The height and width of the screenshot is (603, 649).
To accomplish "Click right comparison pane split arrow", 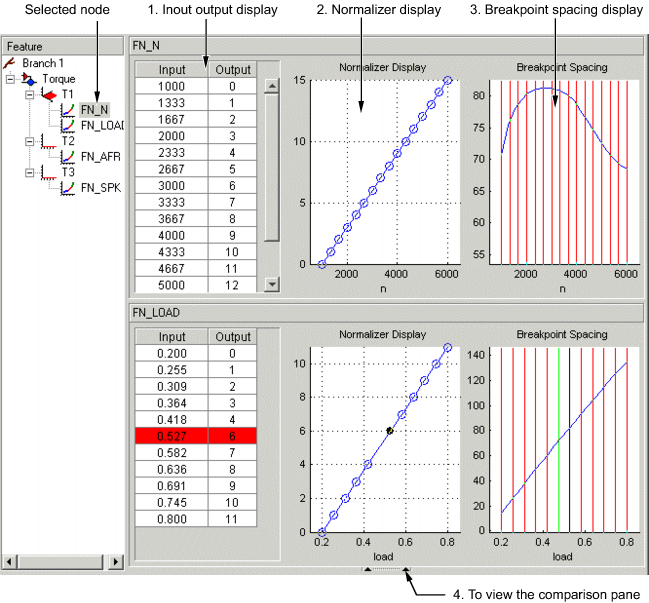I will tap(406, 569).
